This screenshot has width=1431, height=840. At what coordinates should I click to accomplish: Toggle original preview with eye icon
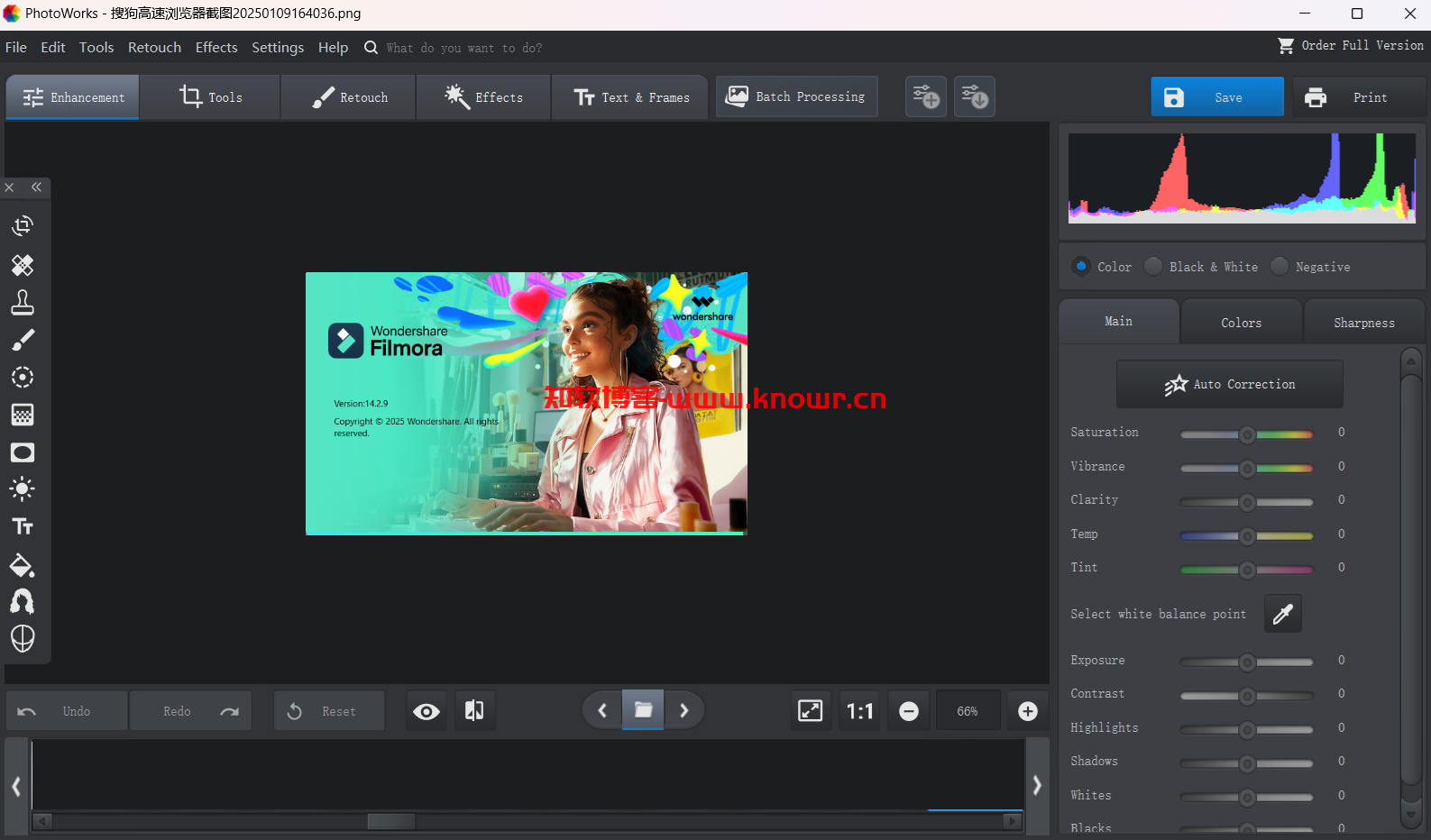[427, 711]
